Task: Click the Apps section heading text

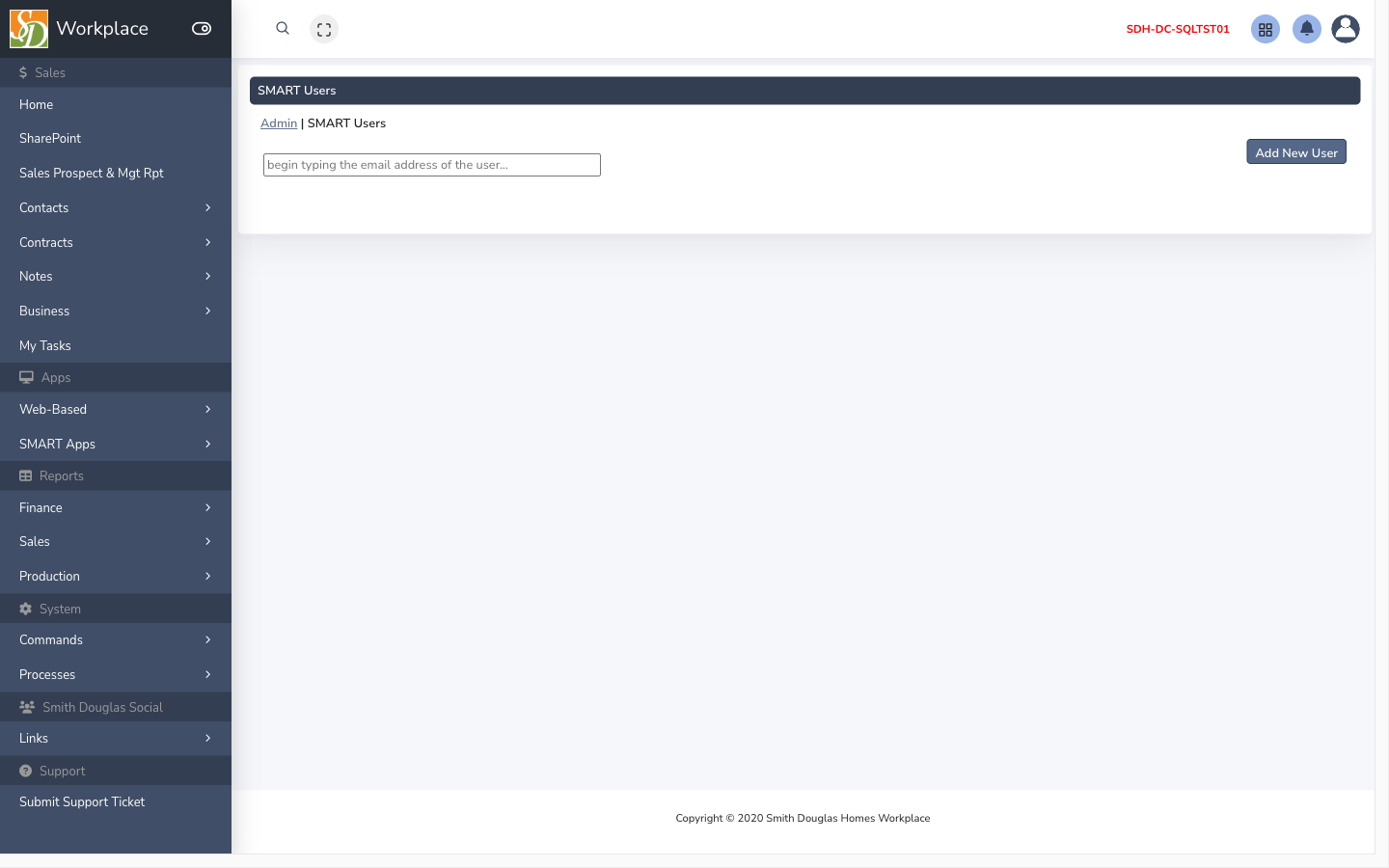Action: (x=56, y=377)
